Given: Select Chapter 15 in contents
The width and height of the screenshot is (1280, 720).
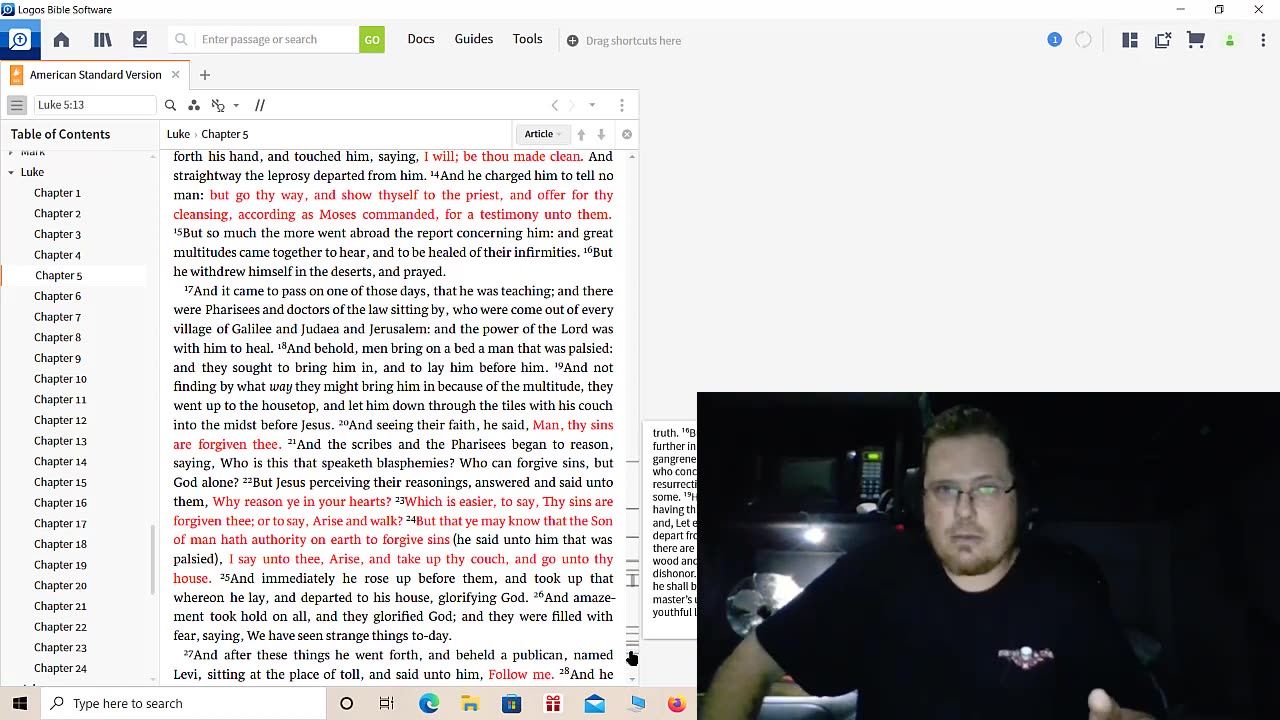Looking at the screenshot, I should [x=60, y=482].
